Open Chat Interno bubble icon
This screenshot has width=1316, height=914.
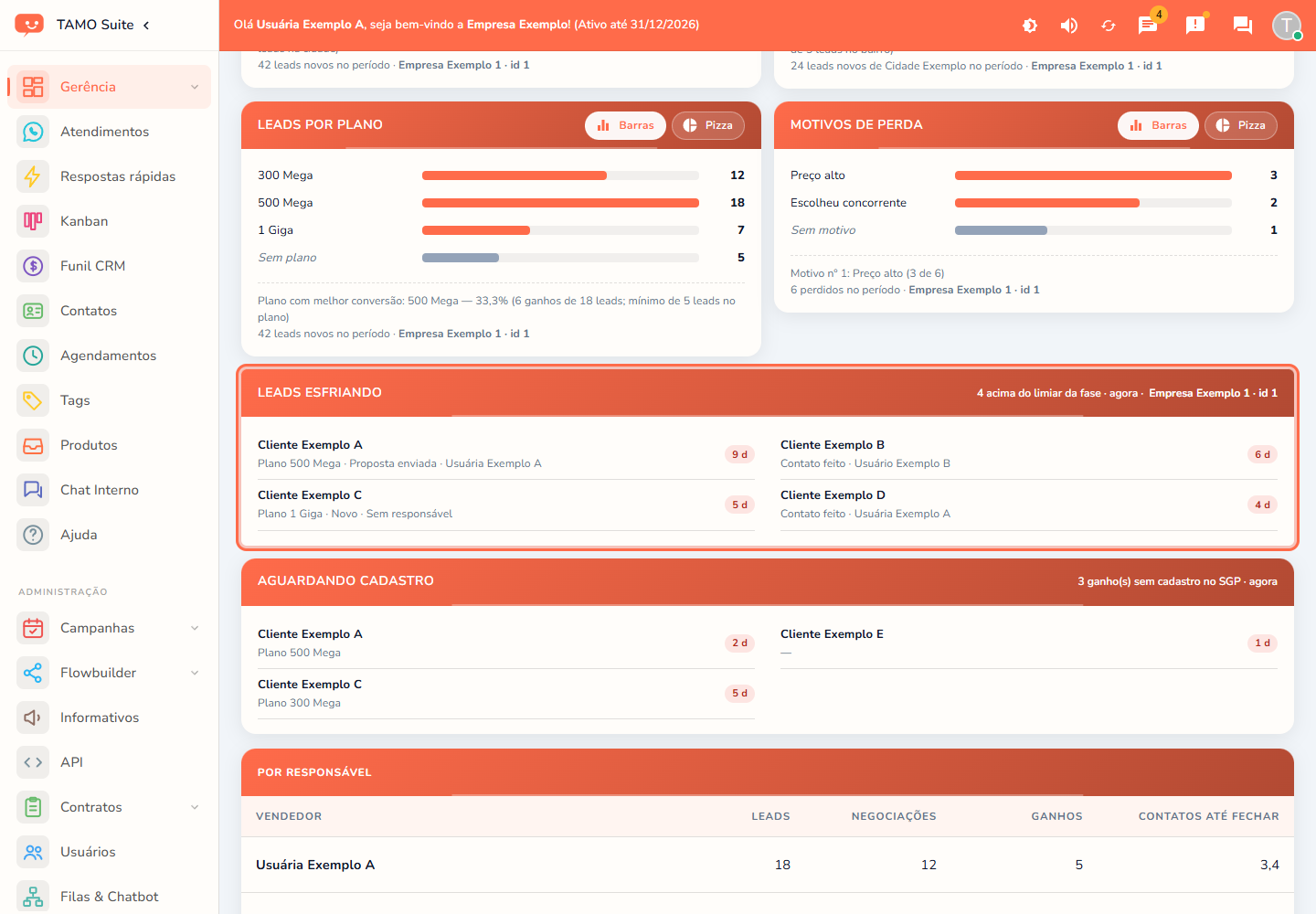point(33,490)
